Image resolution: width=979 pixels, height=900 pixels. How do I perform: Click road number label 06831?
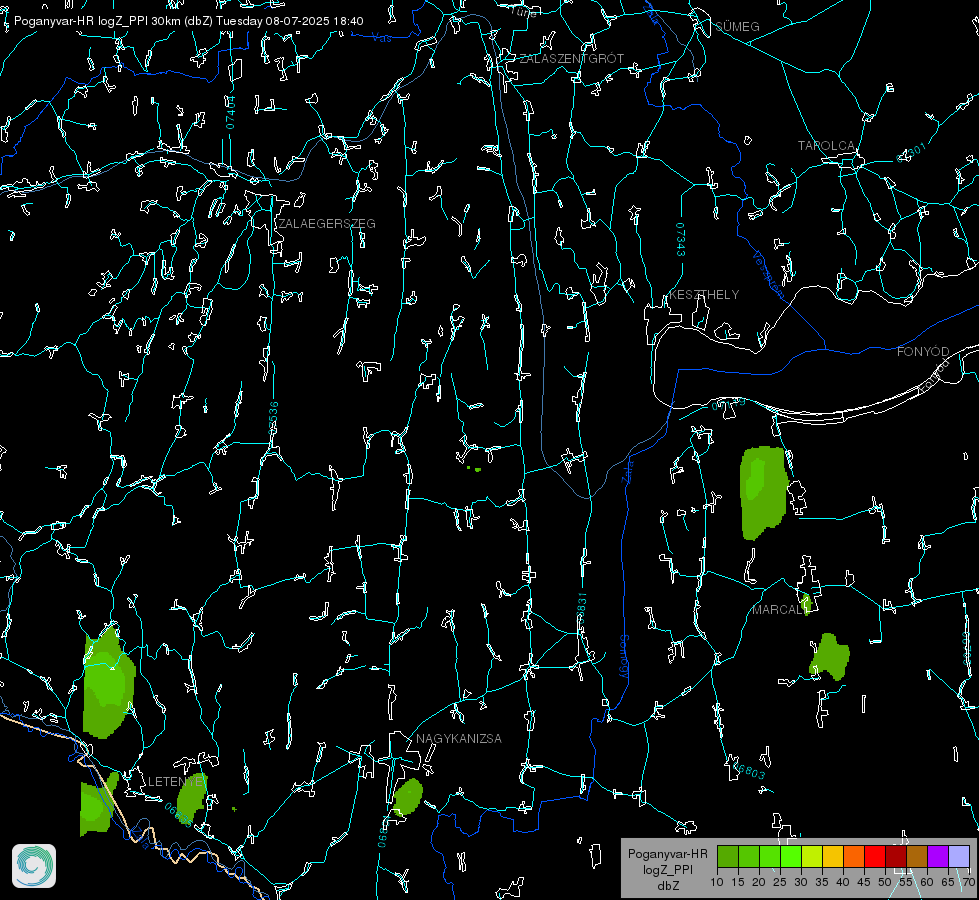pyautogui.click(x=581, y=610)
